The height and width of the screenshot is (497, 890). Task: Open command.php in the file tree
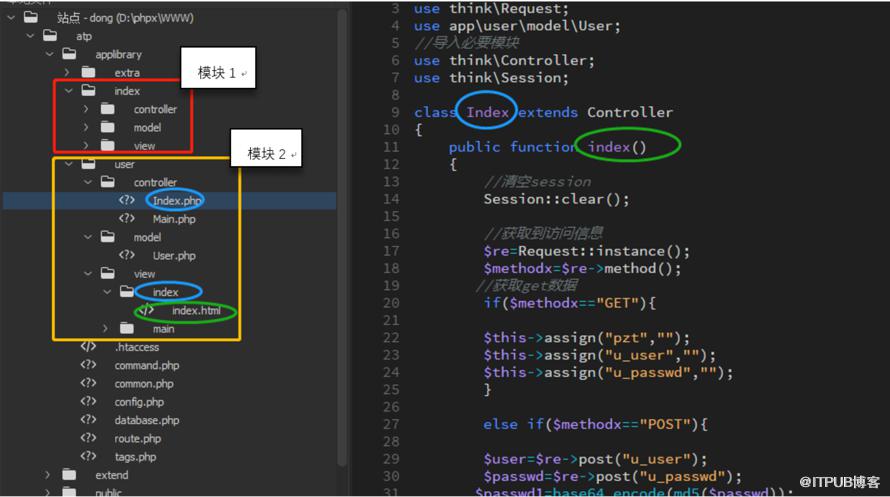point(146,365)
